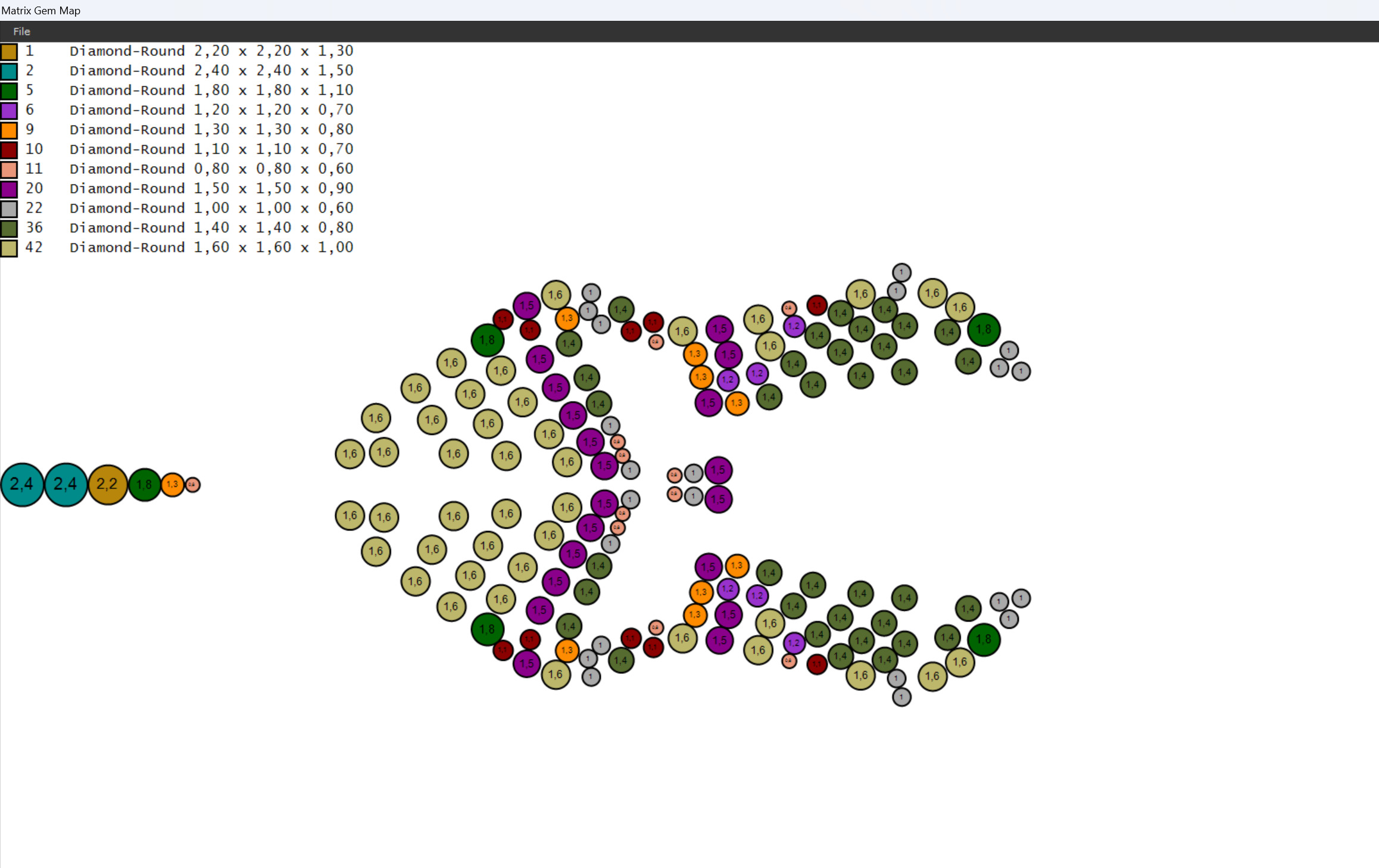Click the green 1,8 gem at upper right
Image resolution: width=1379 pixels, height=868 pixels.
coord(984,329)
